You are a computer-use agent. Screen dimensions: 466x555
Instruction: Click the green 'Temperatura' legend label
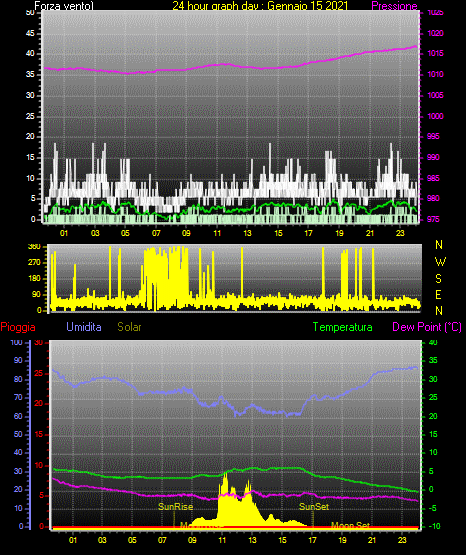coord(343,327)
